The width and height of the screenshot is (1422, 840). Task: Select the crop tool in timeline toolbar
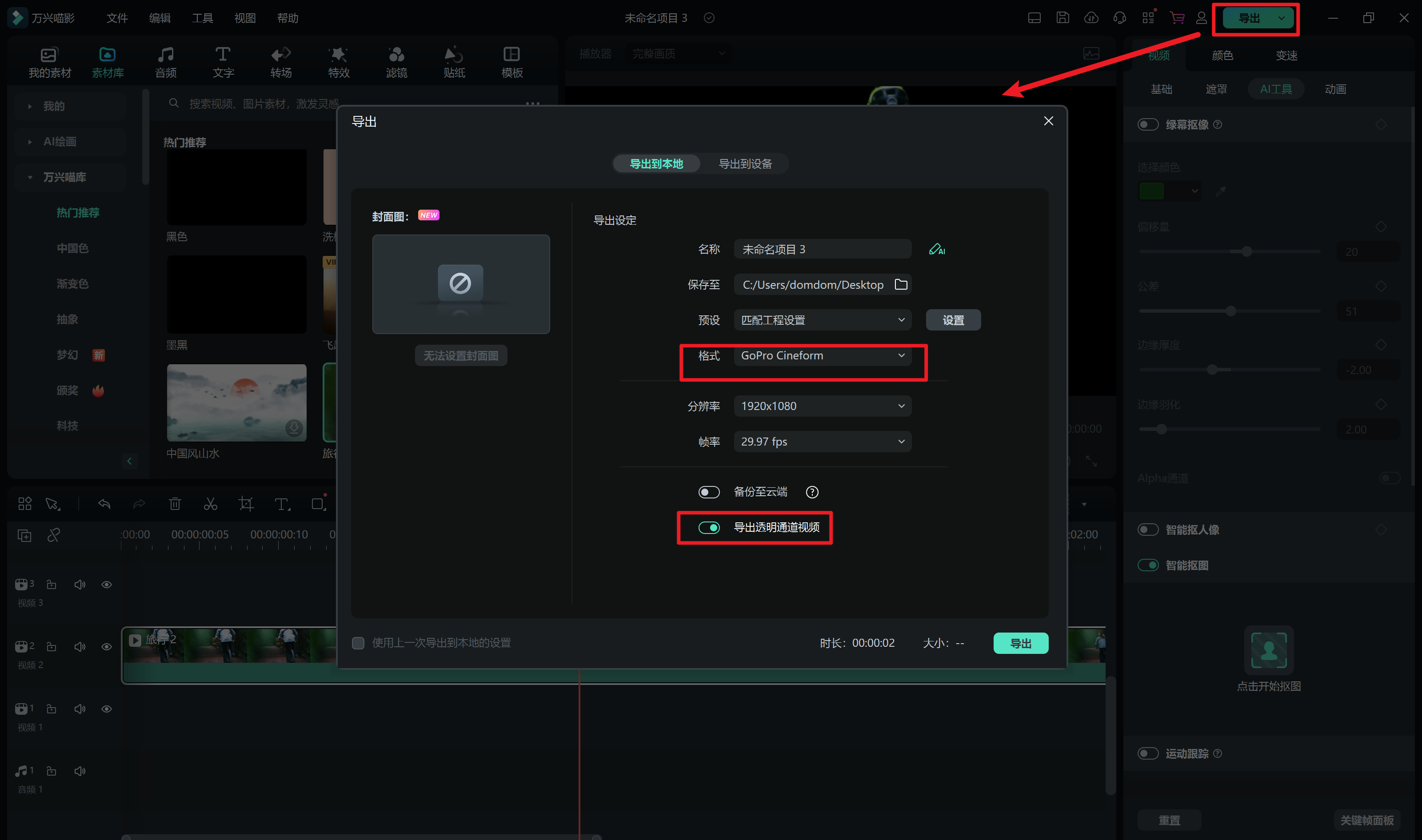coord(246,504)
